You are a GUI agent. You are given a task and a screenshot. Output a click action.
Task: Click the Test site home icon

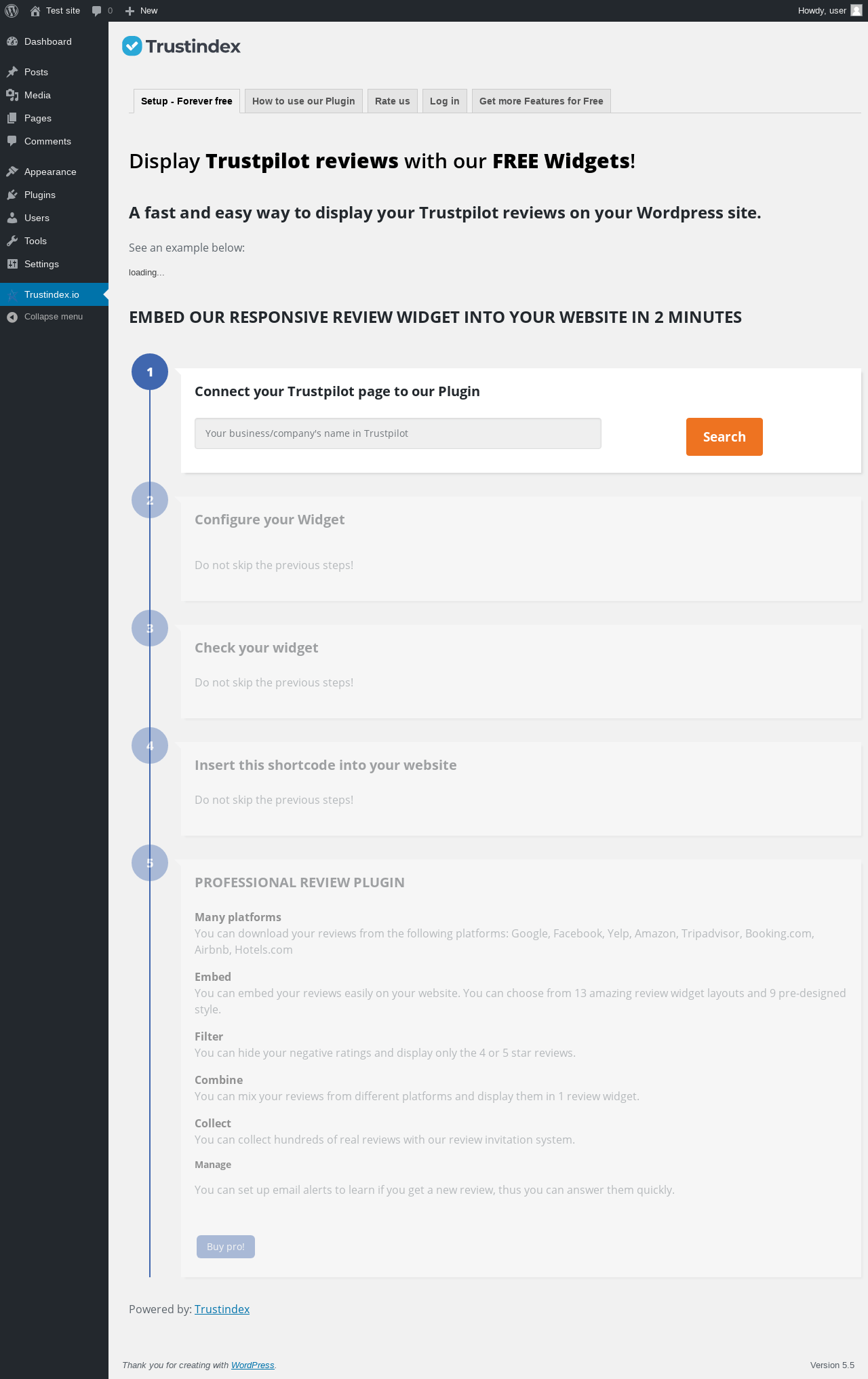point(35,11)
